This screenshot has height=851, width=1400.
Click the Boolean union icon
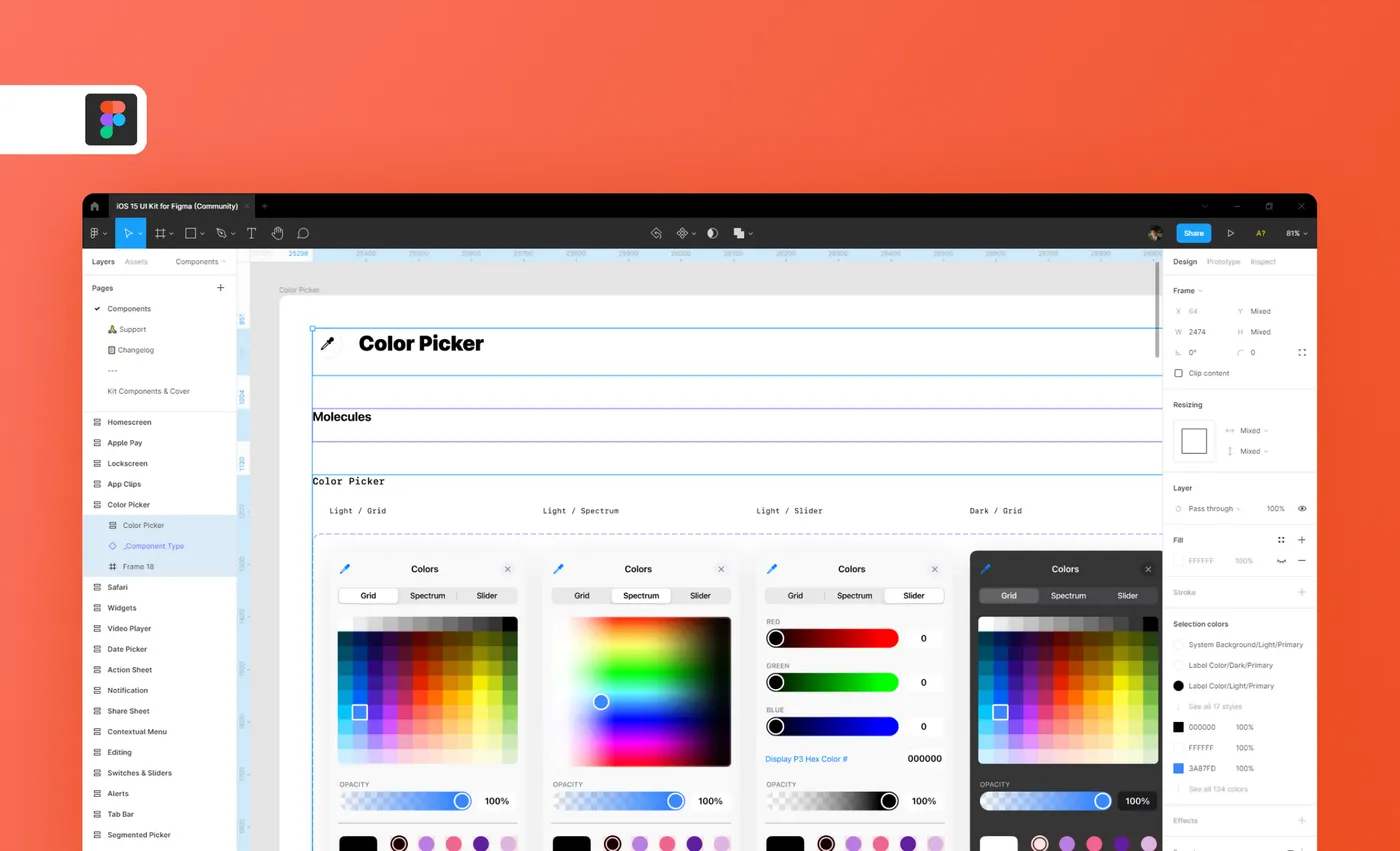[x=739, y=233]
